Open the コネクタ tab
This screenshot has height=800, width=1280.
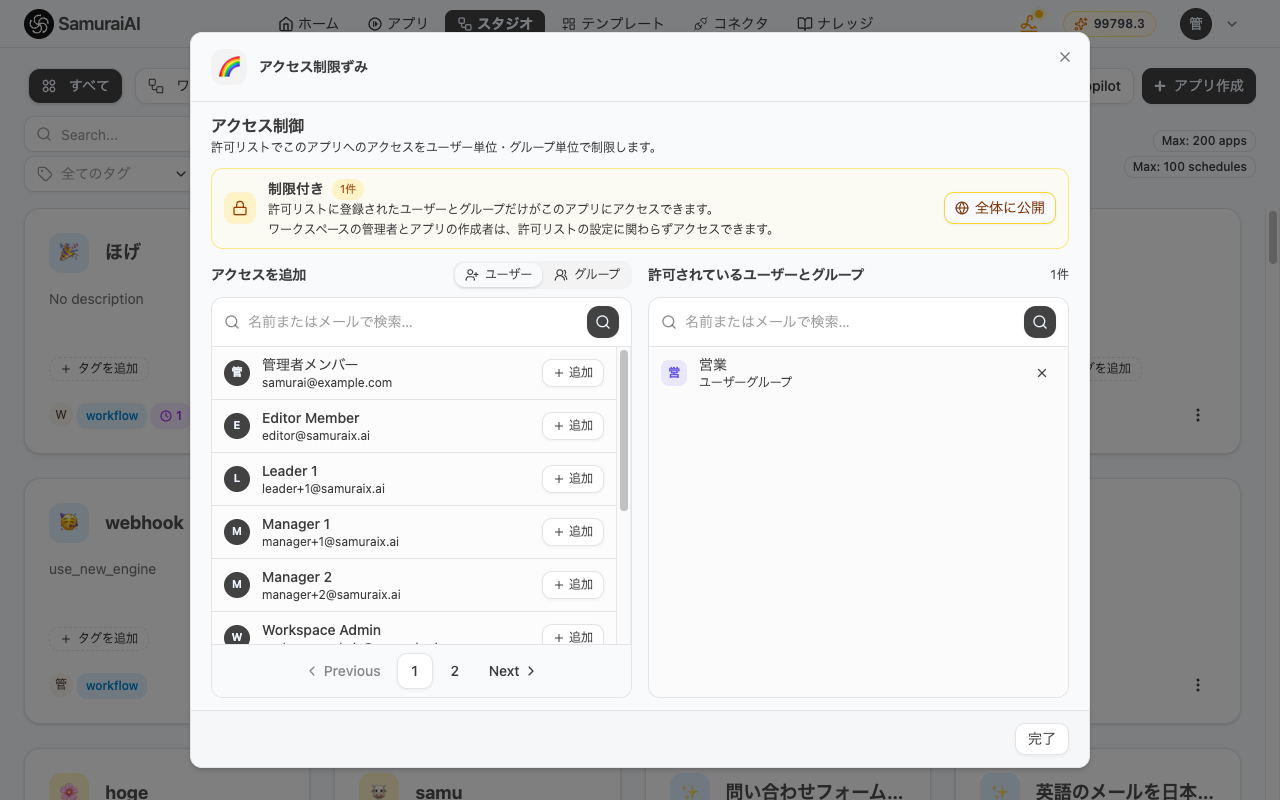pos(731,24)
